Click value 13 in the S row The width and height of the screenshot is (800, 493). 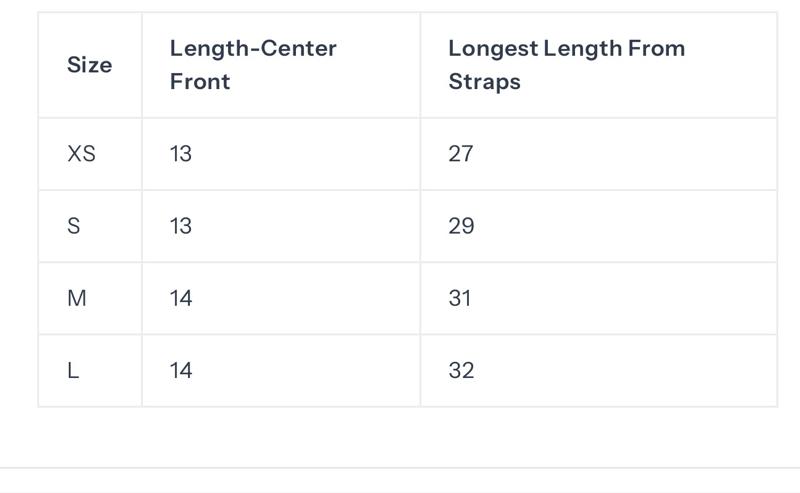coord(181,226)
